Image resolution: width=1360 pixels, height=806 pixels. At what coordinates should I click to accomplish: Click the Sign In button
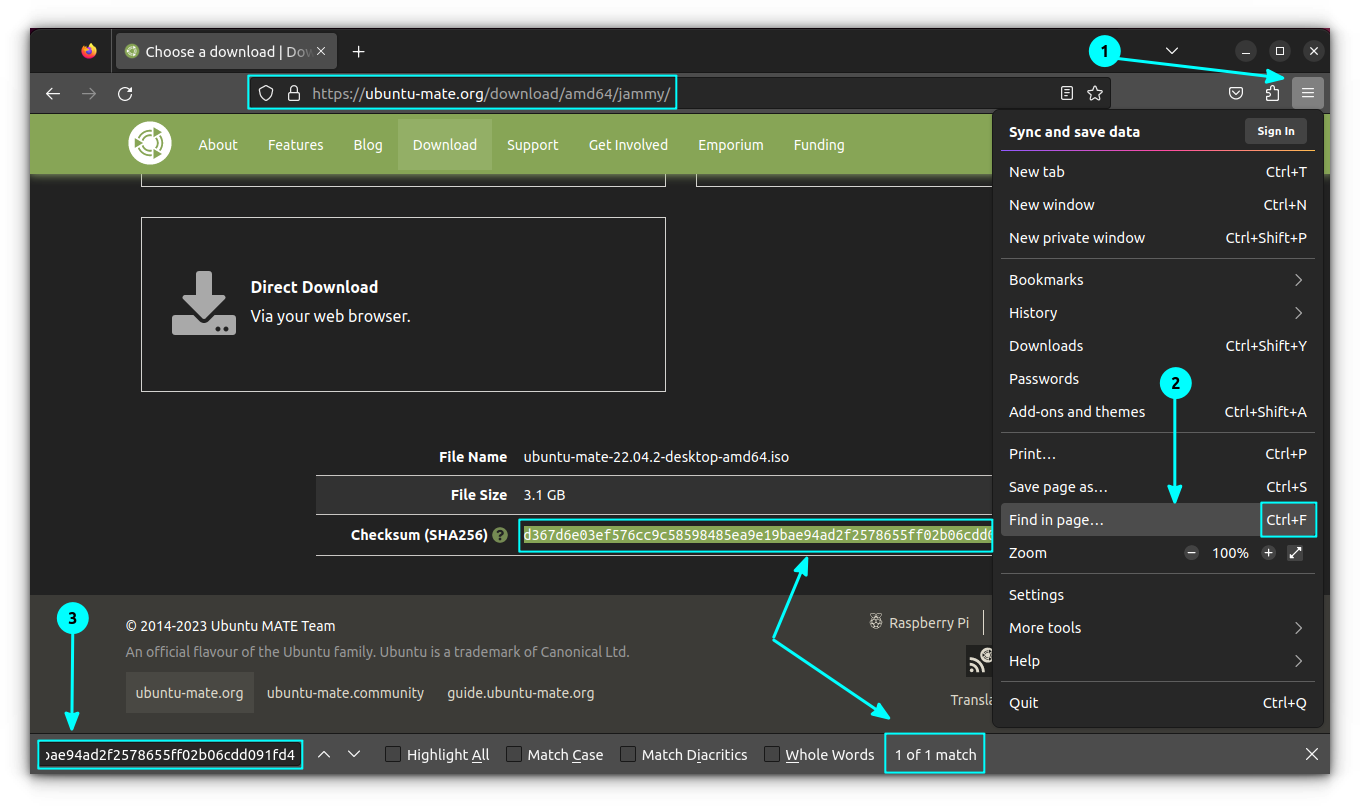point(1275,130)
